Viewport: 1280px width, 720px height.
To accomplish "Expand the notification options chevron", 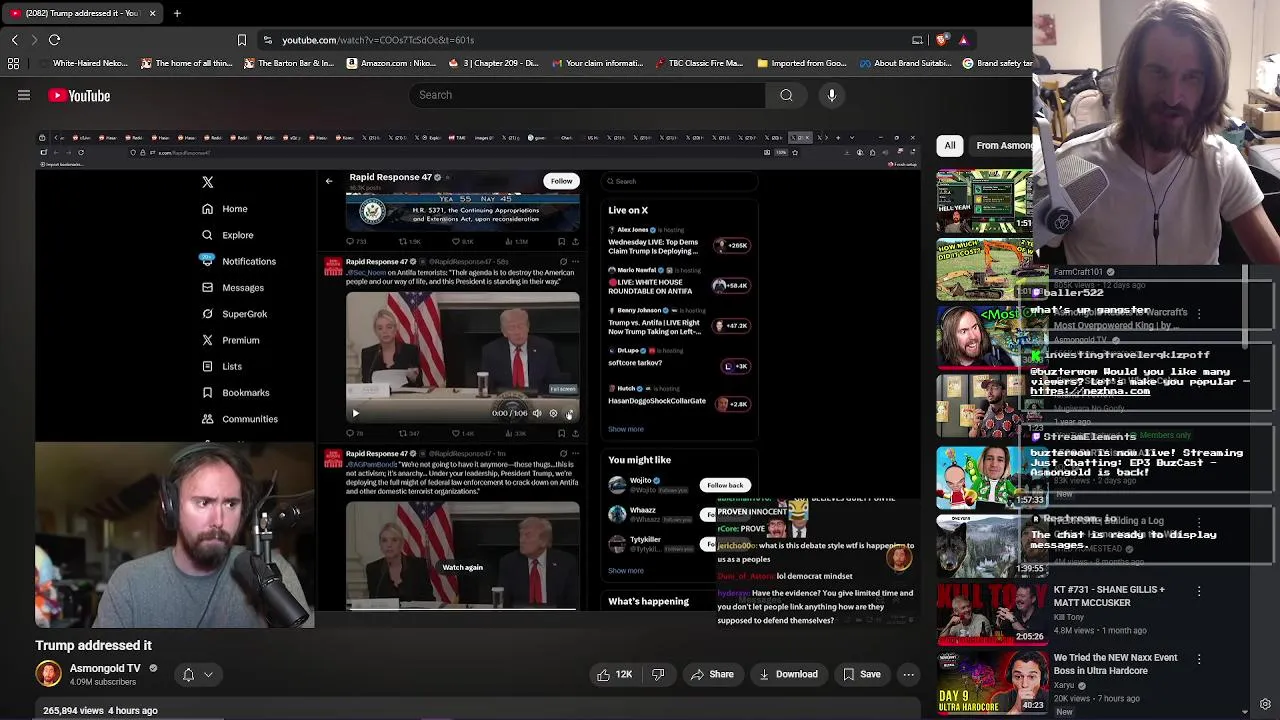I will 208,675.
